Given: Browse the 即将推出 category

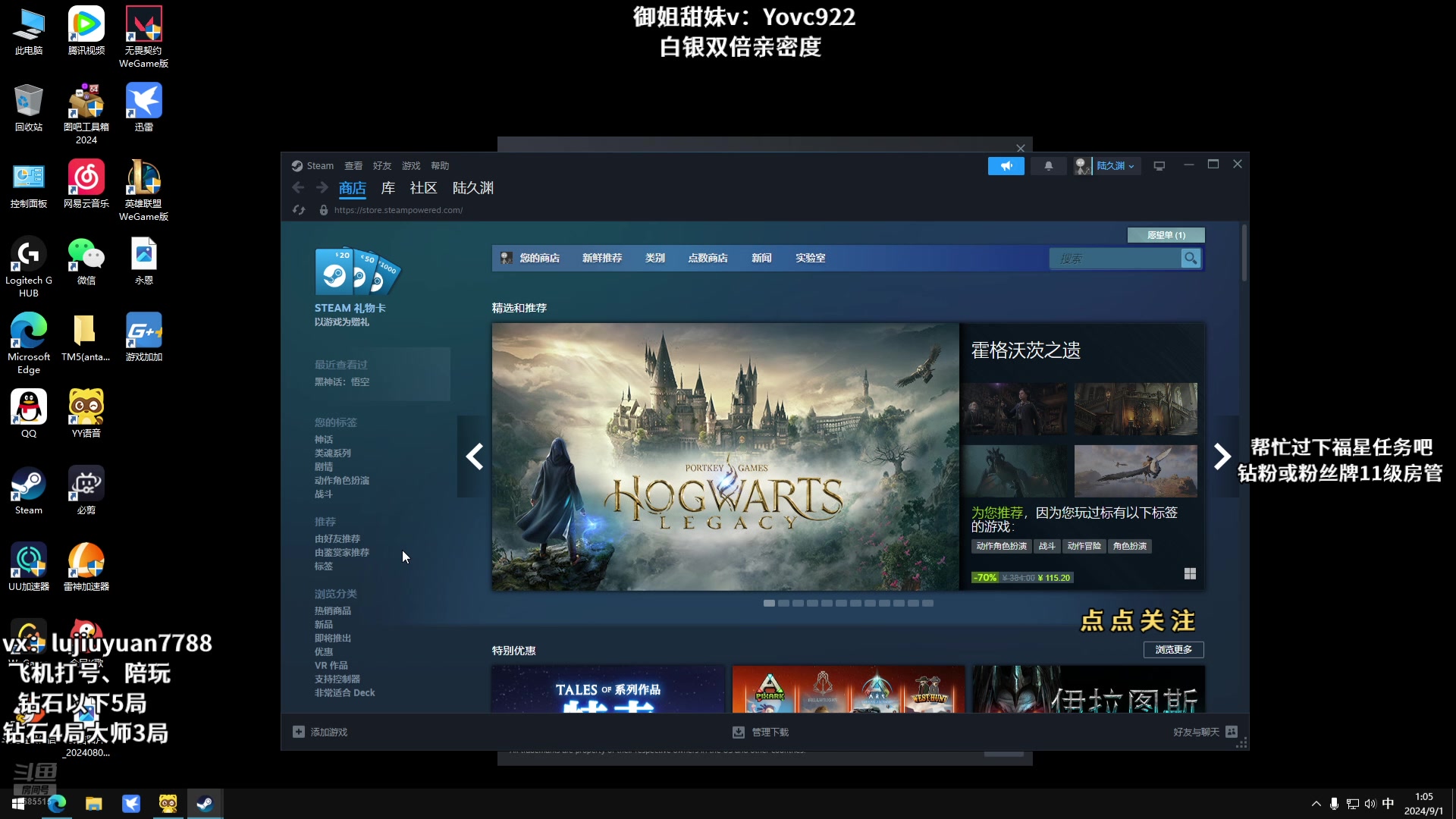Looking at the screenshot, I should tap(333, 639).
